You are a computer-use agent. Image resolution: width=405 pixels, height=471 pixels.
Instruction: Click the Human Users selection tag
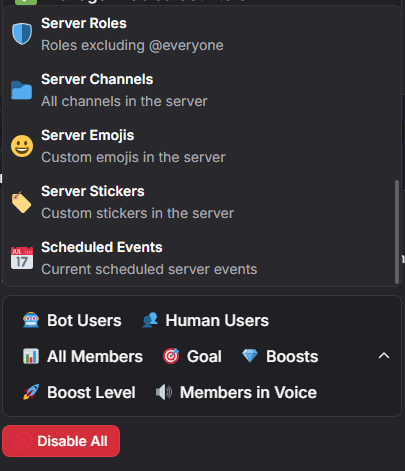click(x=205, y=320)
